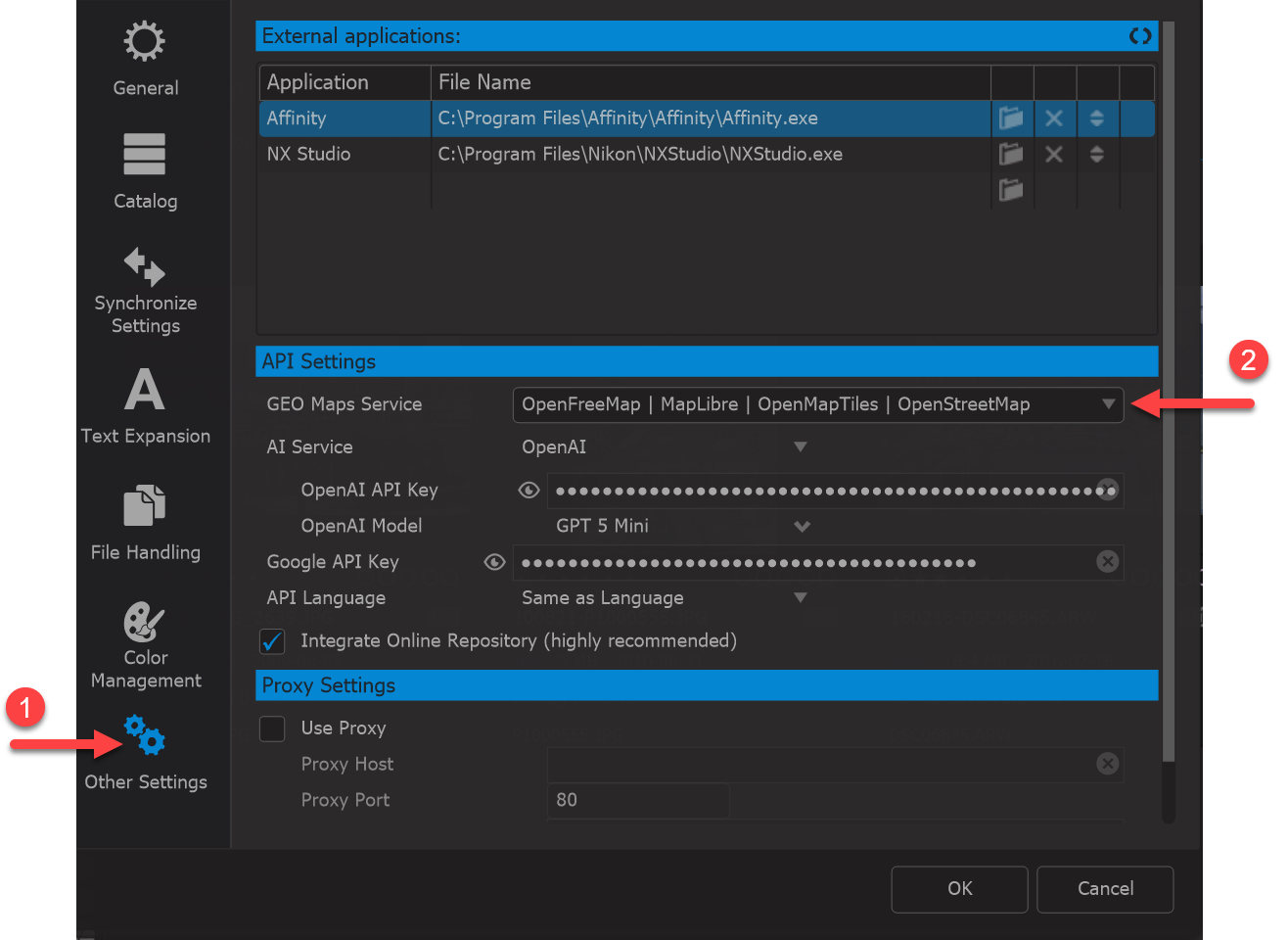Image resolution: width=1288 pixels, height=940 pixels.
Task: Browse file for the NX Studio application
Action: 1011,154
